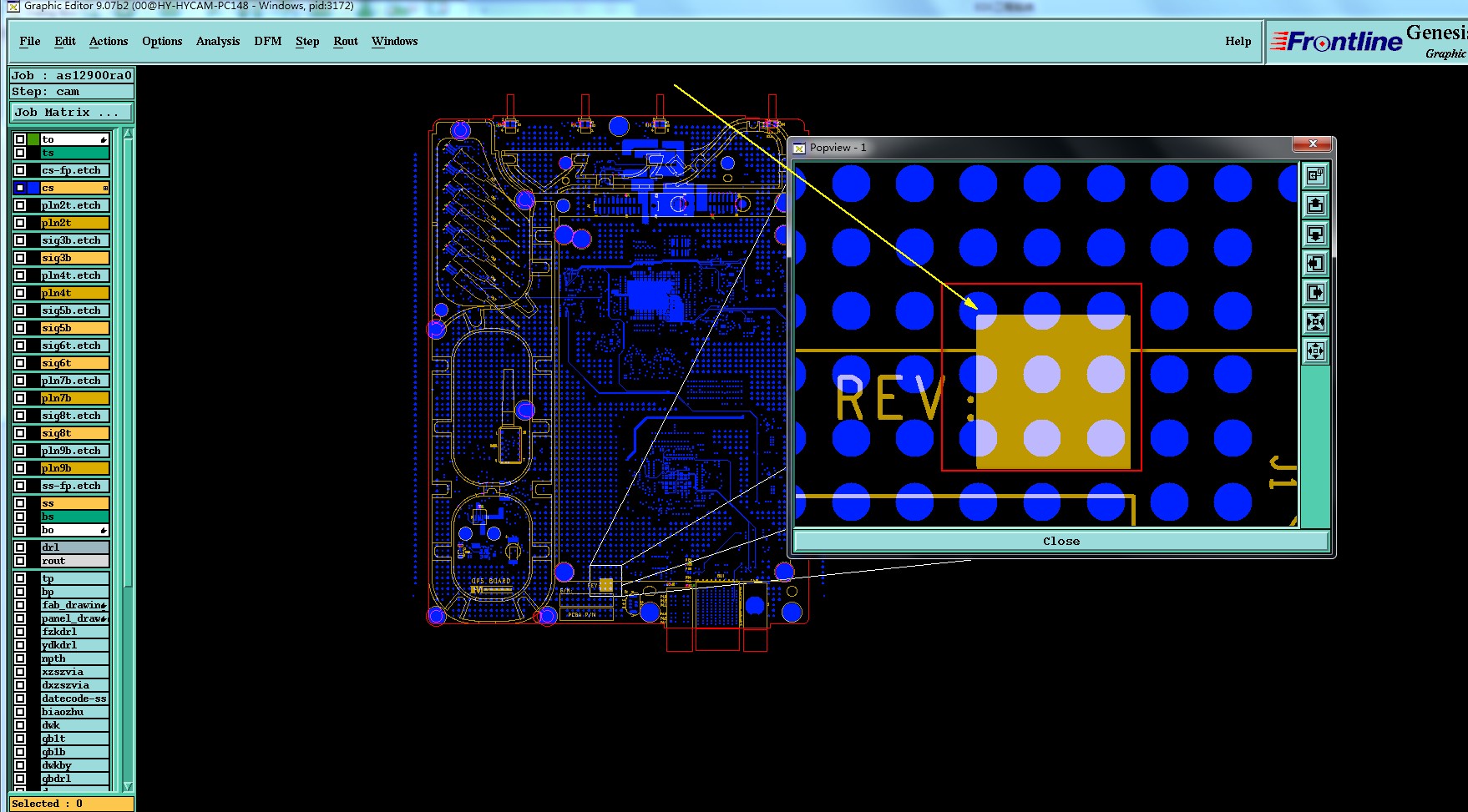Pan Popview right with the right-arrow icon
Screen dimensions: 1468x812
tap(1315, 293)
